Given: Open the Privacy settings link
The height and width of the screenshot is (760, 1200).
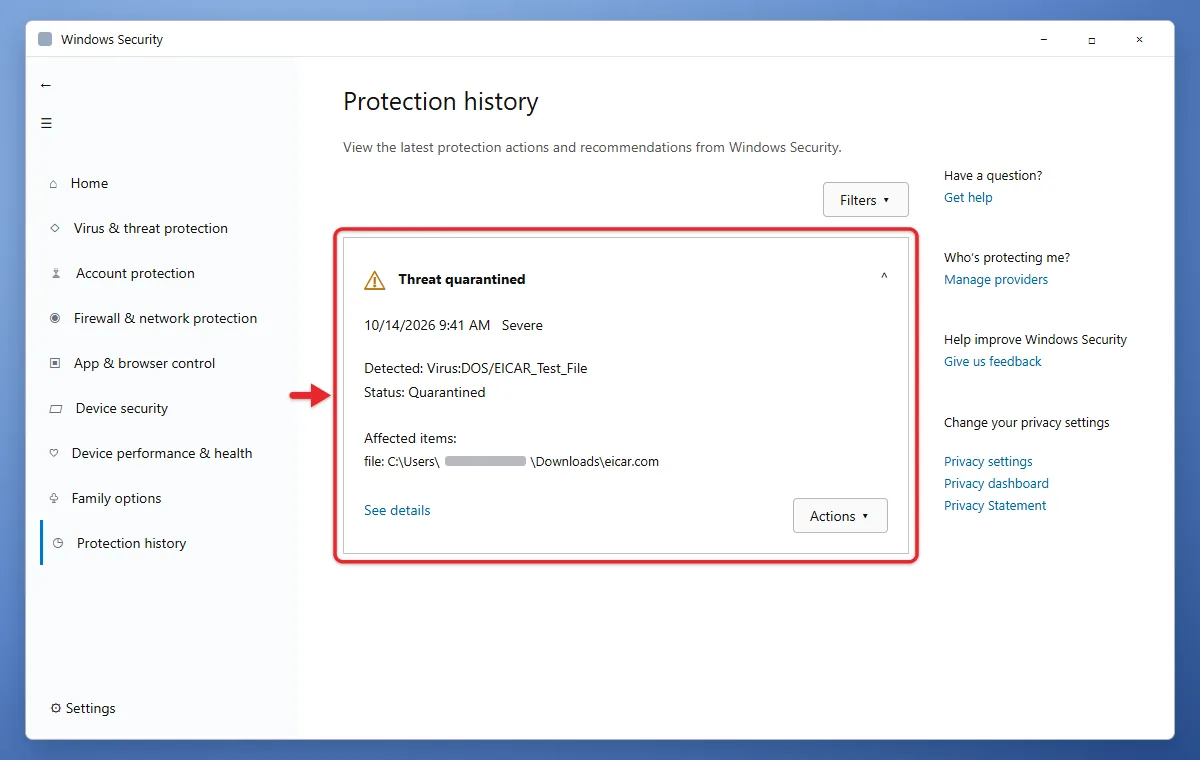Looking at the screenshot, I should point(988,461).
